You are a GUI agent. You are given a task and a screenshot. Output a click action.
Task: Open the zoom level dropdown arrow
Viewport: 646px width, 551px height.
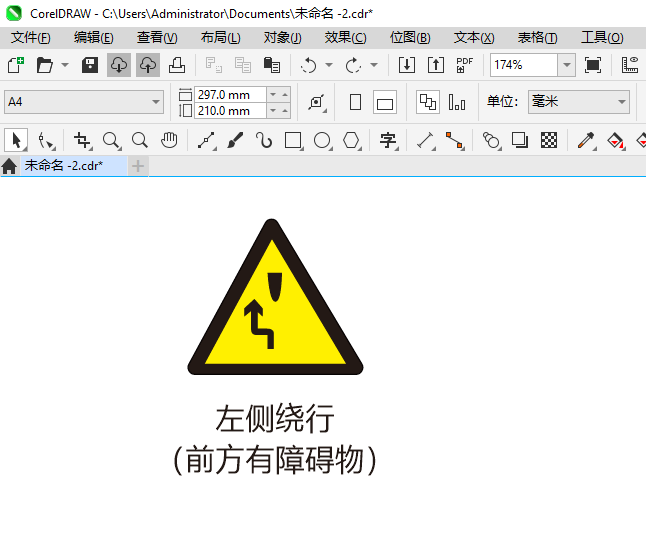point(567,65)
